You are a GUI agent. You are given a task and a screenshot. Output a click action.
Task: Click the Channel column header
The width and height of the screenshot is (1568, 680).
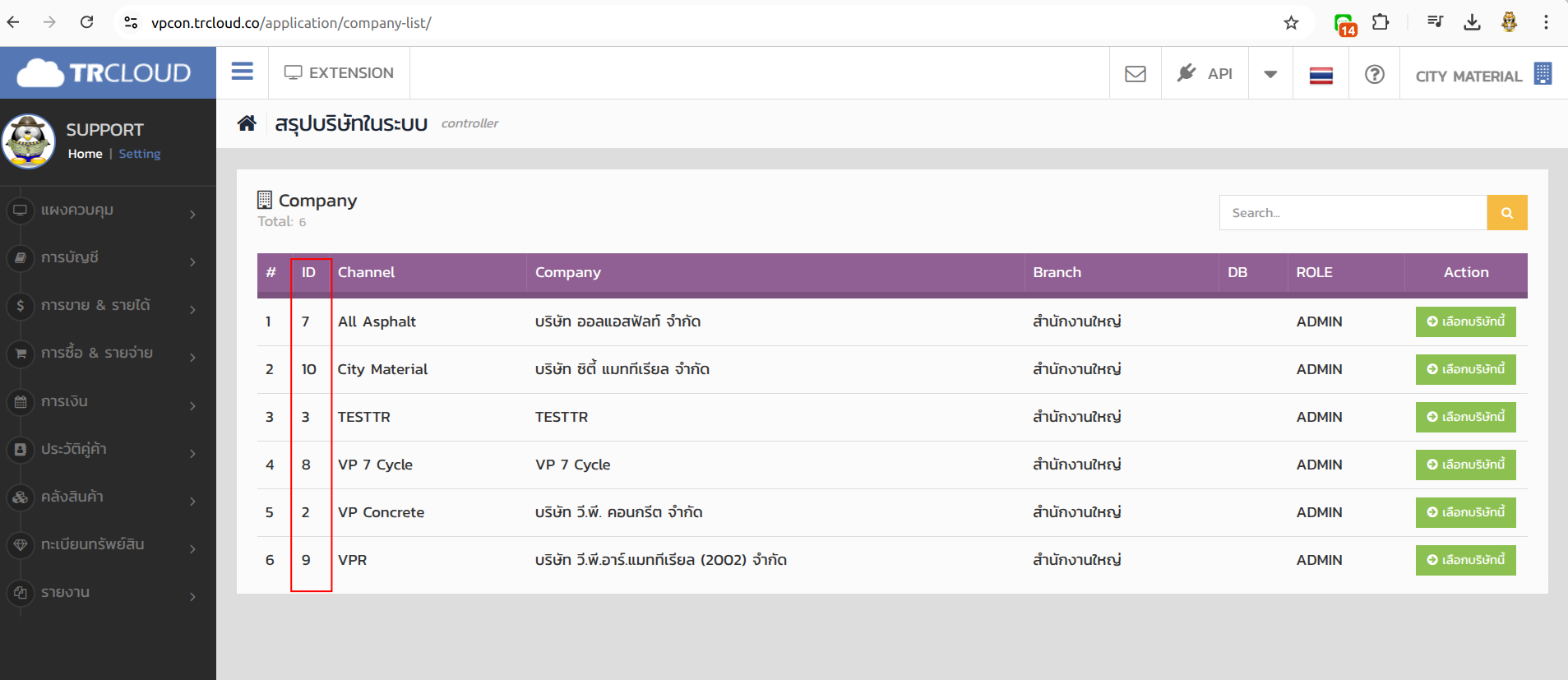[366, 272]
